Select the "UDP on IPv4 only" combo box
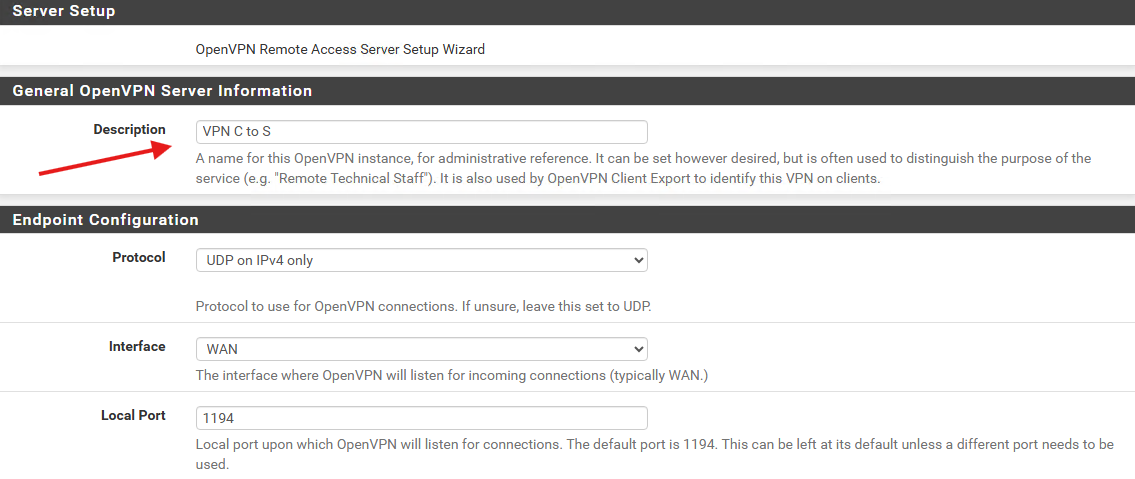 421,260
